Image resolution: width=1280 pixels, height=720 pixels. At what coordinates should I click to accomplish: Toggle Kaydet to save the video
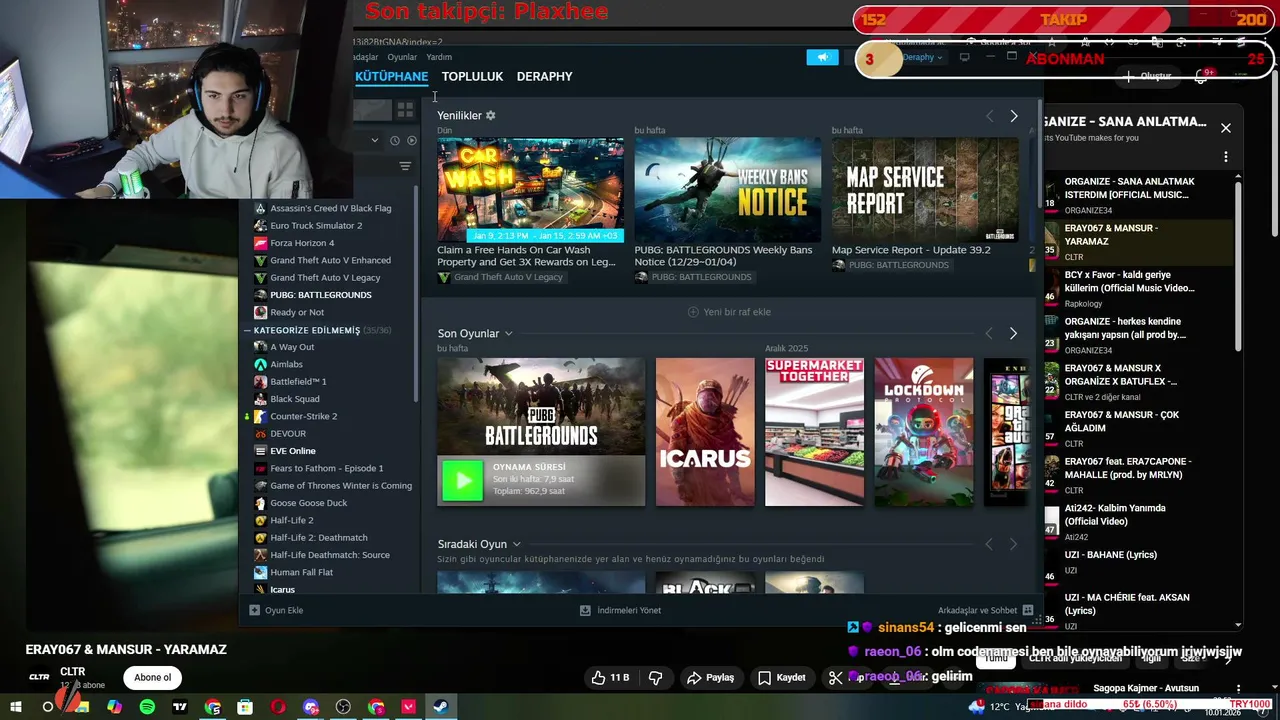781,677
